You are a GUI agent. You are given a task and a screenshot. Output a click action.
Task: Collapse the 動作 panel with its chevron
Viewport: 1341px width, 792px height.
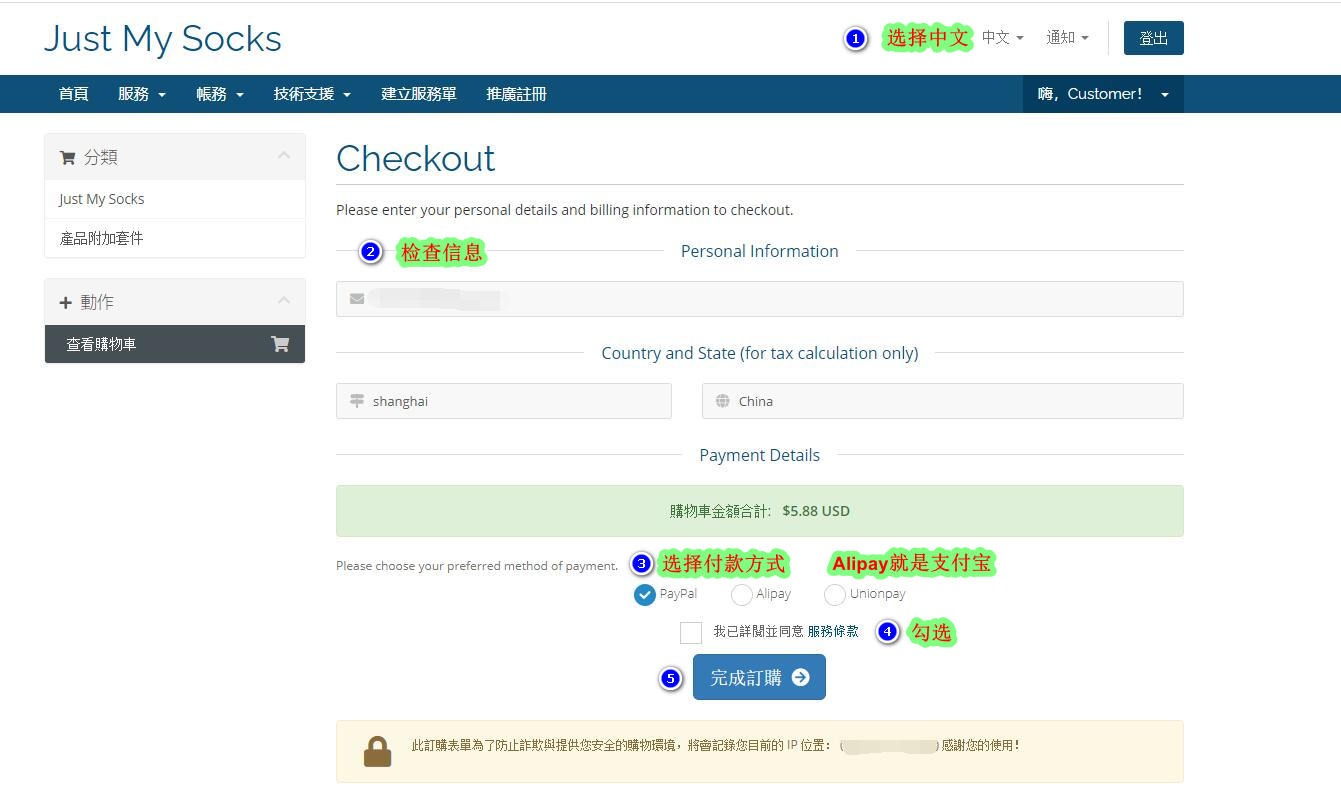pos(284,301)
